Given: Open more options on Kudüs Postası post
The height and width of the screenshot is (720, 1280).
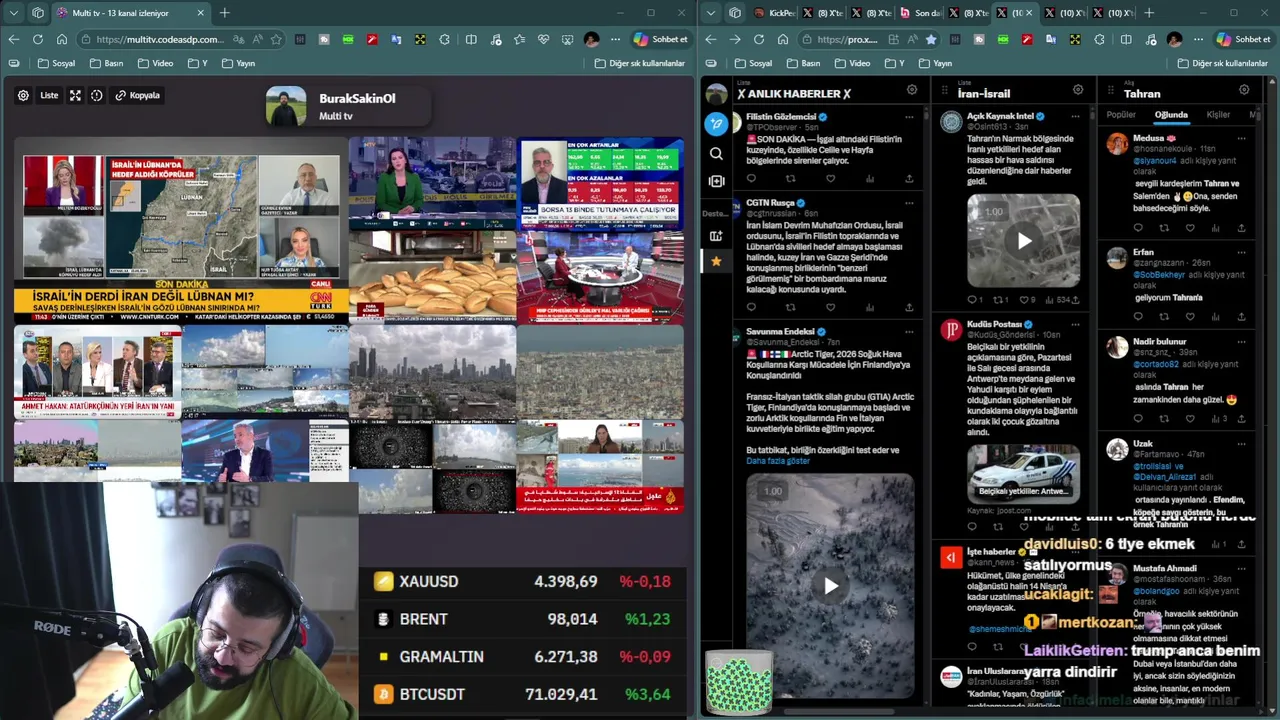Looking at the screenshot, I should (1076, 324).
